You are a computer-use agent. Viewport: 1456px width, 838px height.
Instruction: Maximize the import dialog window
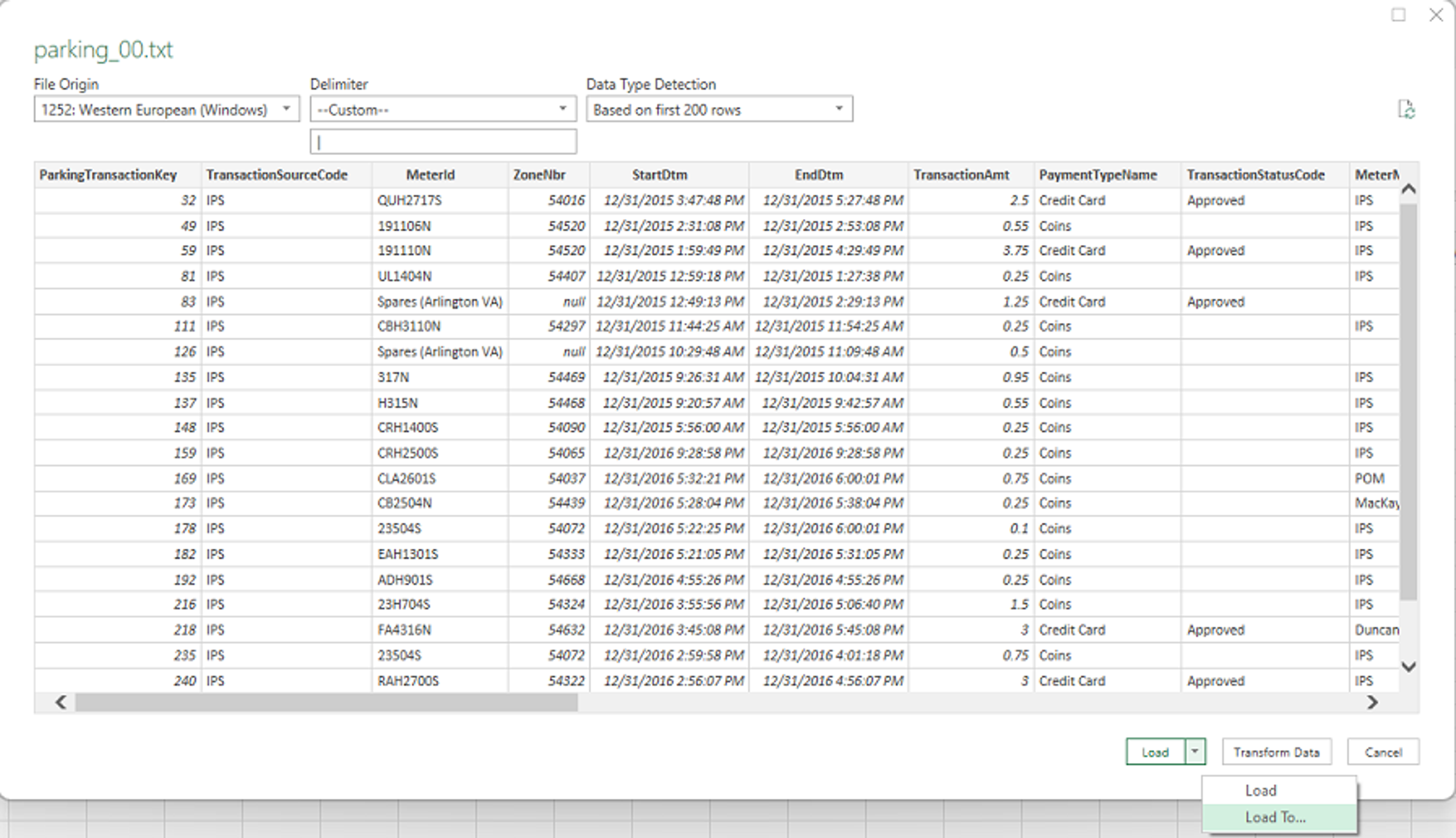tap(1398, 15)
